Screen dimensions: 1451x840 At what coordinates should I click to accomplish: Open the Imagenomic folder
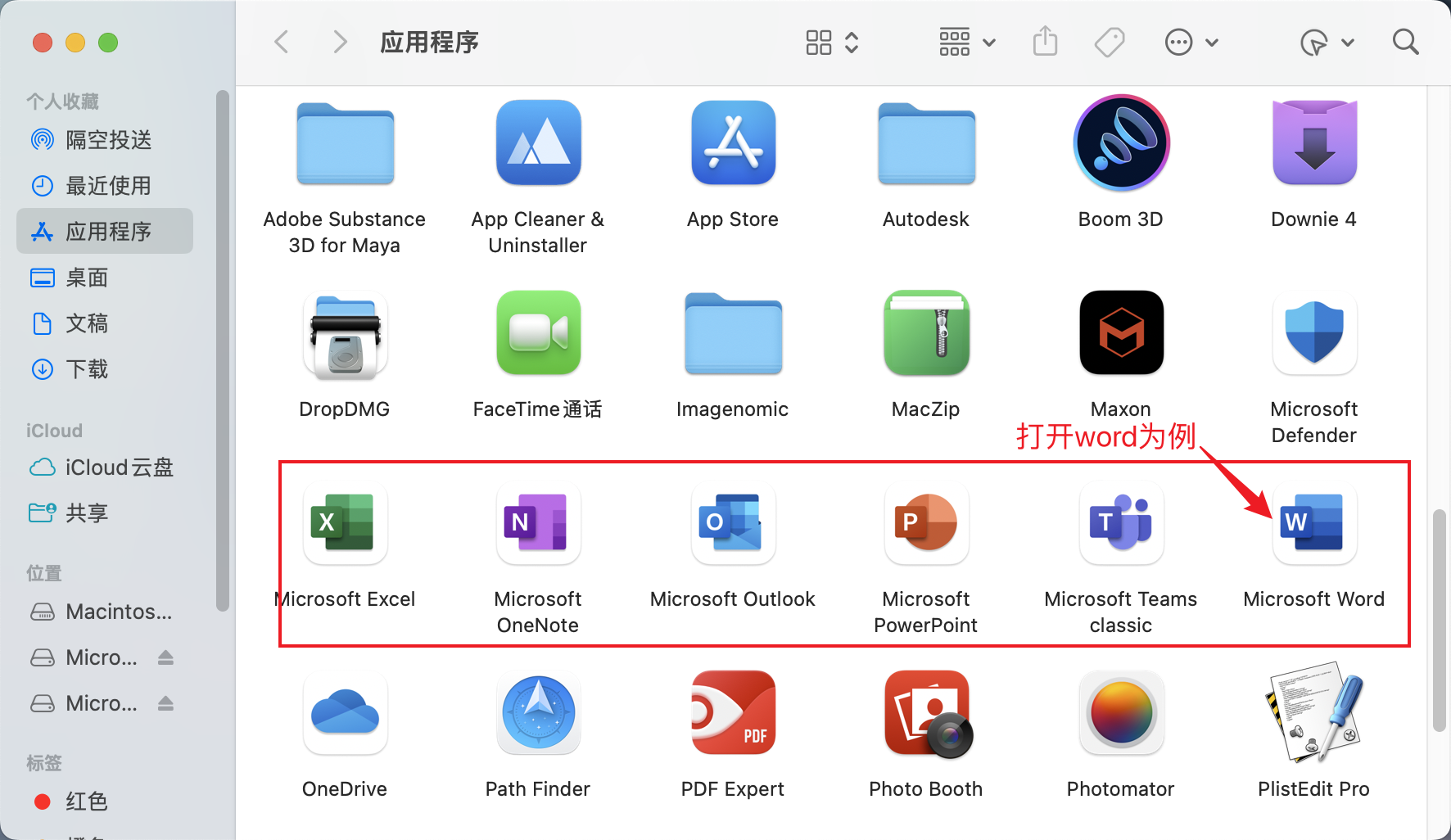[733, 333]
